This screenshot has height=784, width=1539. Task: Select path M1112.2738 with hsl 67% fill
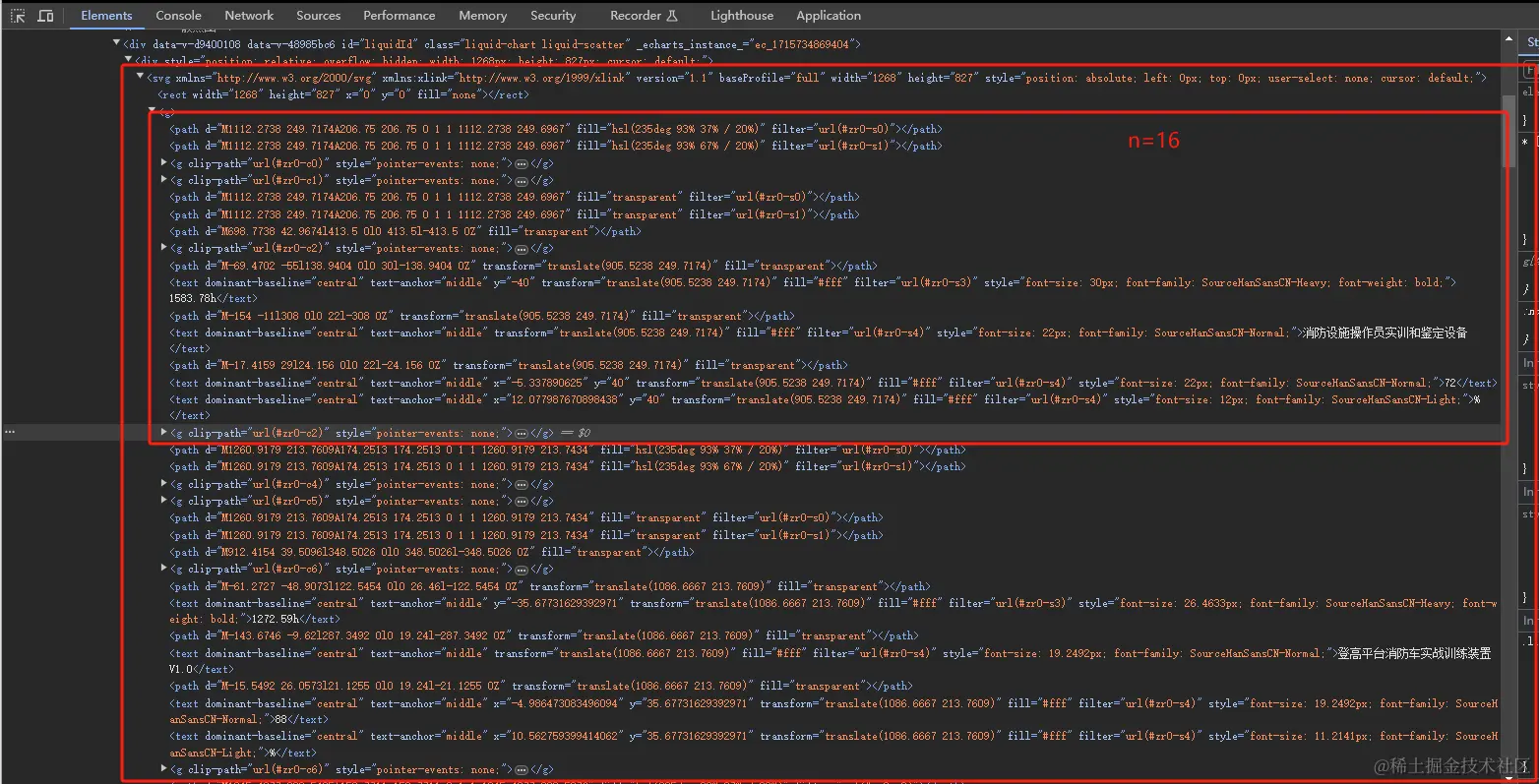tap(556, 146)
